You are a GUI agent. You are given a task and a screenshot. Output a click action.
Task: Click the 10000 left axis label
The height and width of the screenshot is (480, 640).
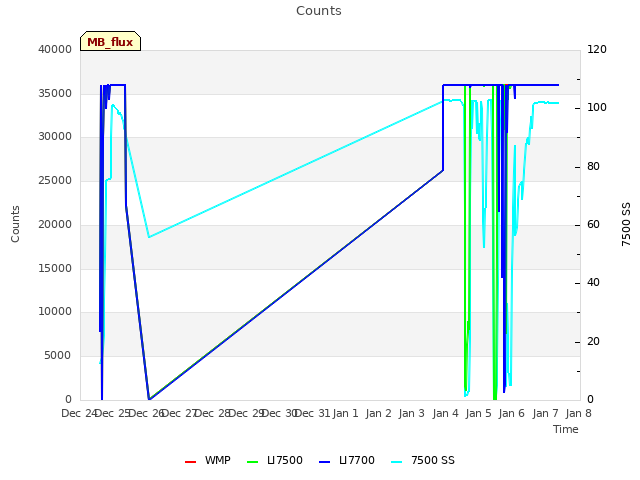pos(55,311)
